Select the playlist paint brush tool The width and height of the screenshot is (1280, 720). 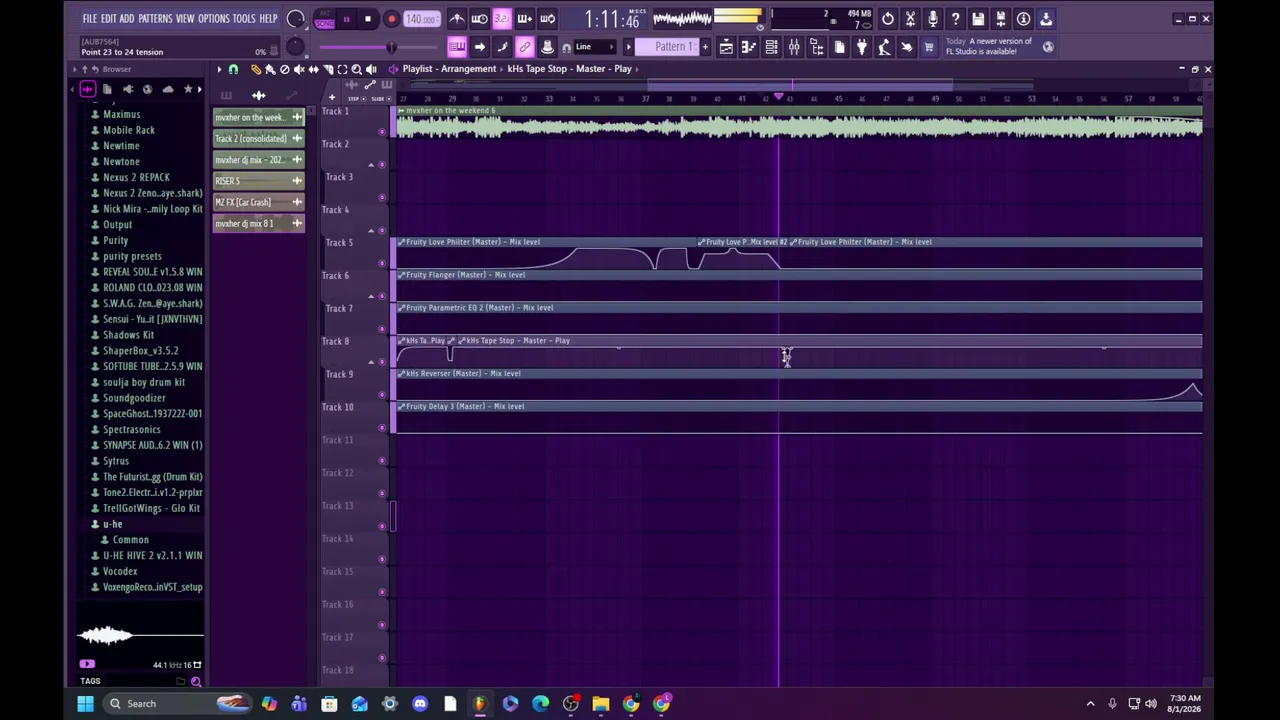[x=270, y=69]
